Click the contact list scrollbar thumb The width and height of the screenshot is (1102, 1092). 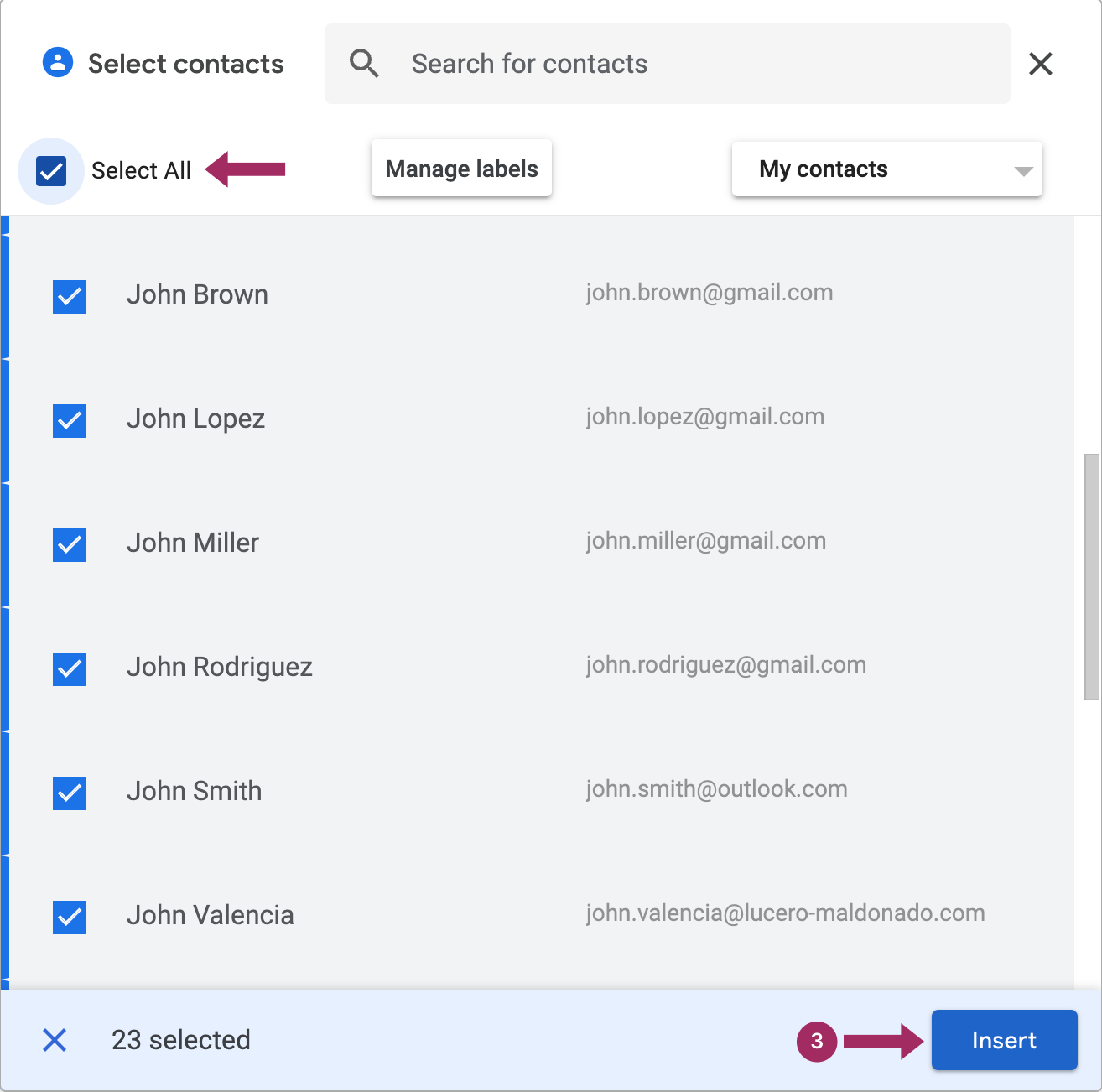pyautogui.click(x=1092, y=577)
